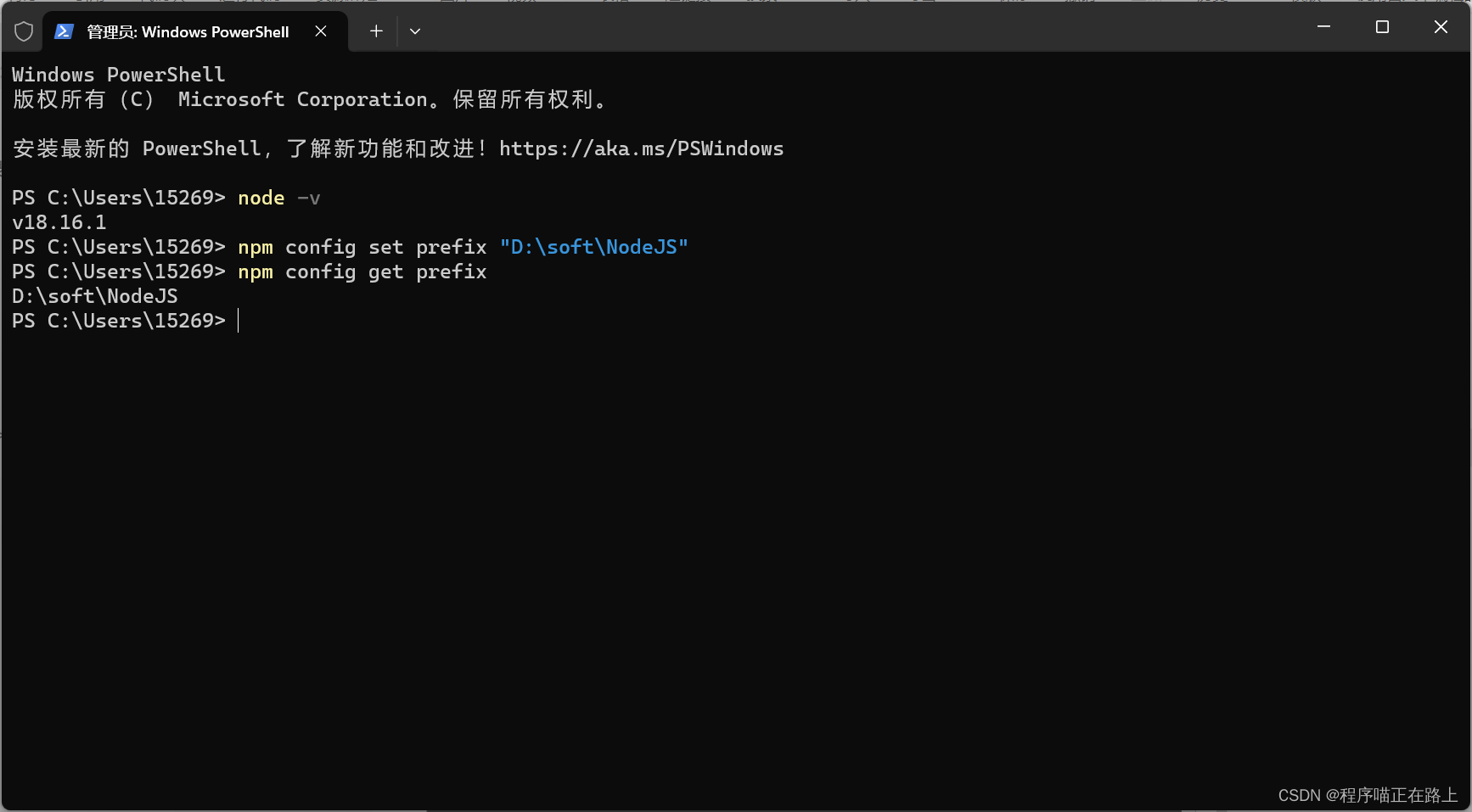Minimize the terminal window
This screenshot has height=812, width=1472.
1323,27
